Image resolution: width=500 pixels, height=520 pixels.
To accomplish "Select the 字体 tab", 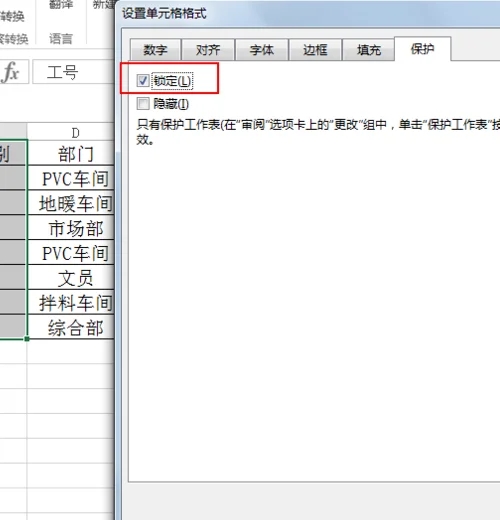I will (262, 50).
